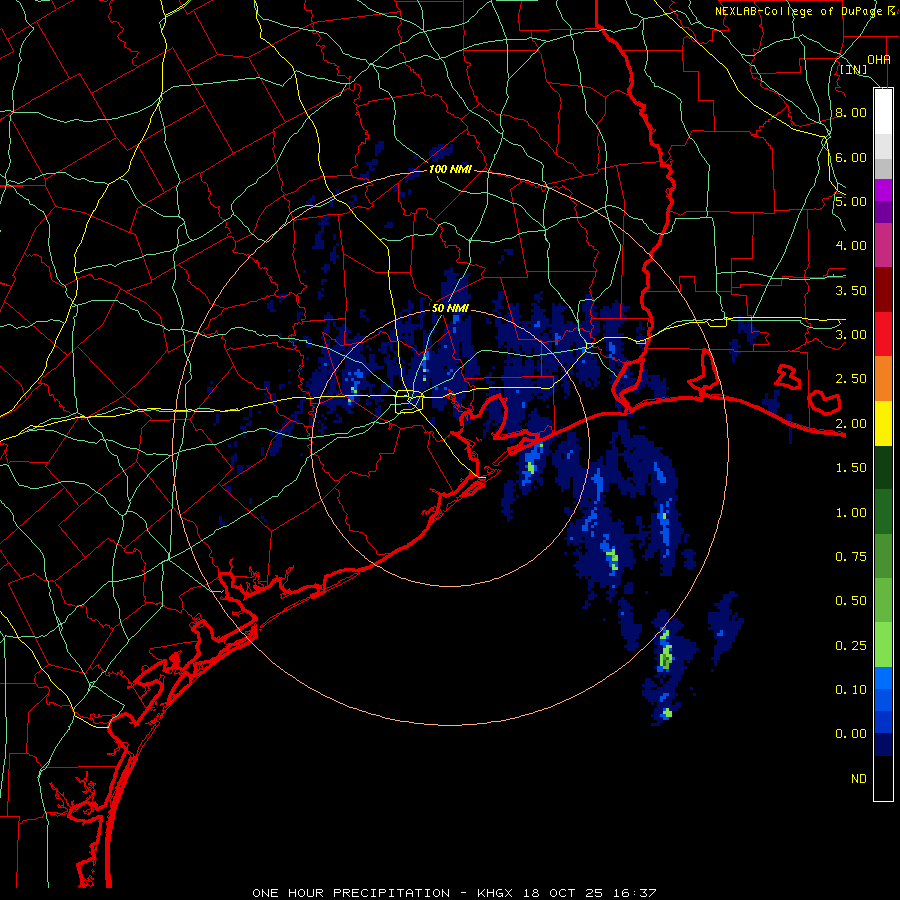The height and width of the screenshot is (900, 900).
Task: Click the lime green swatch beside 0.25
Action: 883,645
